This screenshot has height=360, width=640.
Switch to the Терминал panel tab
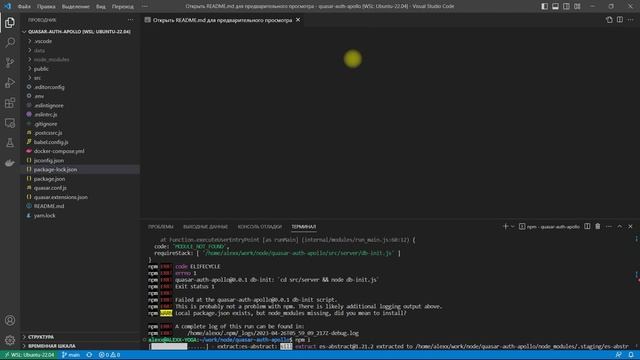[x=303, y=227]
